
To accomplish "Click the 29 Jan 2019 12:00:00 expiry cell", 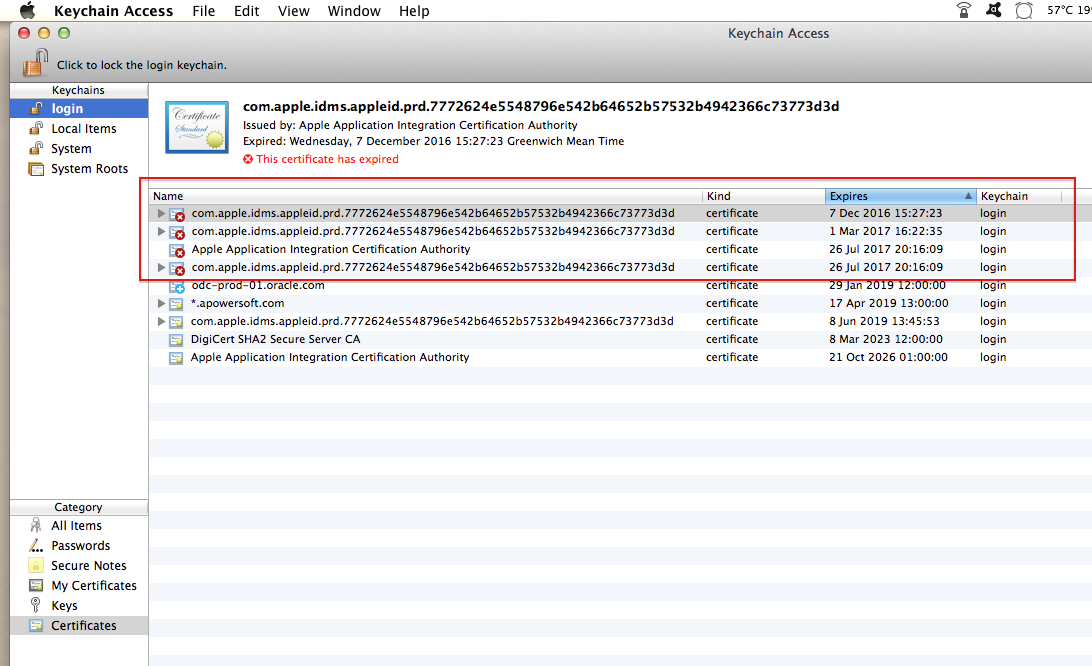I will tap(887, 286).
